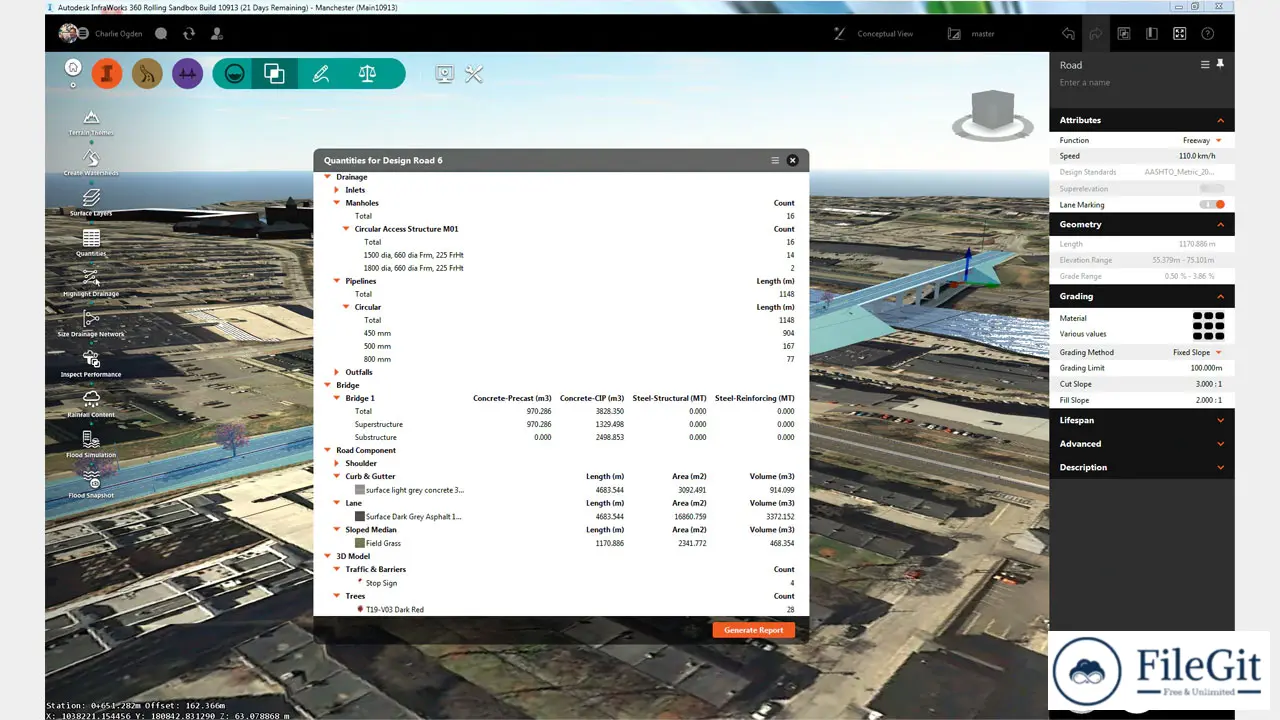Click the Conceptual View selector
Image resolution: width=1280 pixels, height=720 pixels.
pyautogui.click(x=873, y=33)
